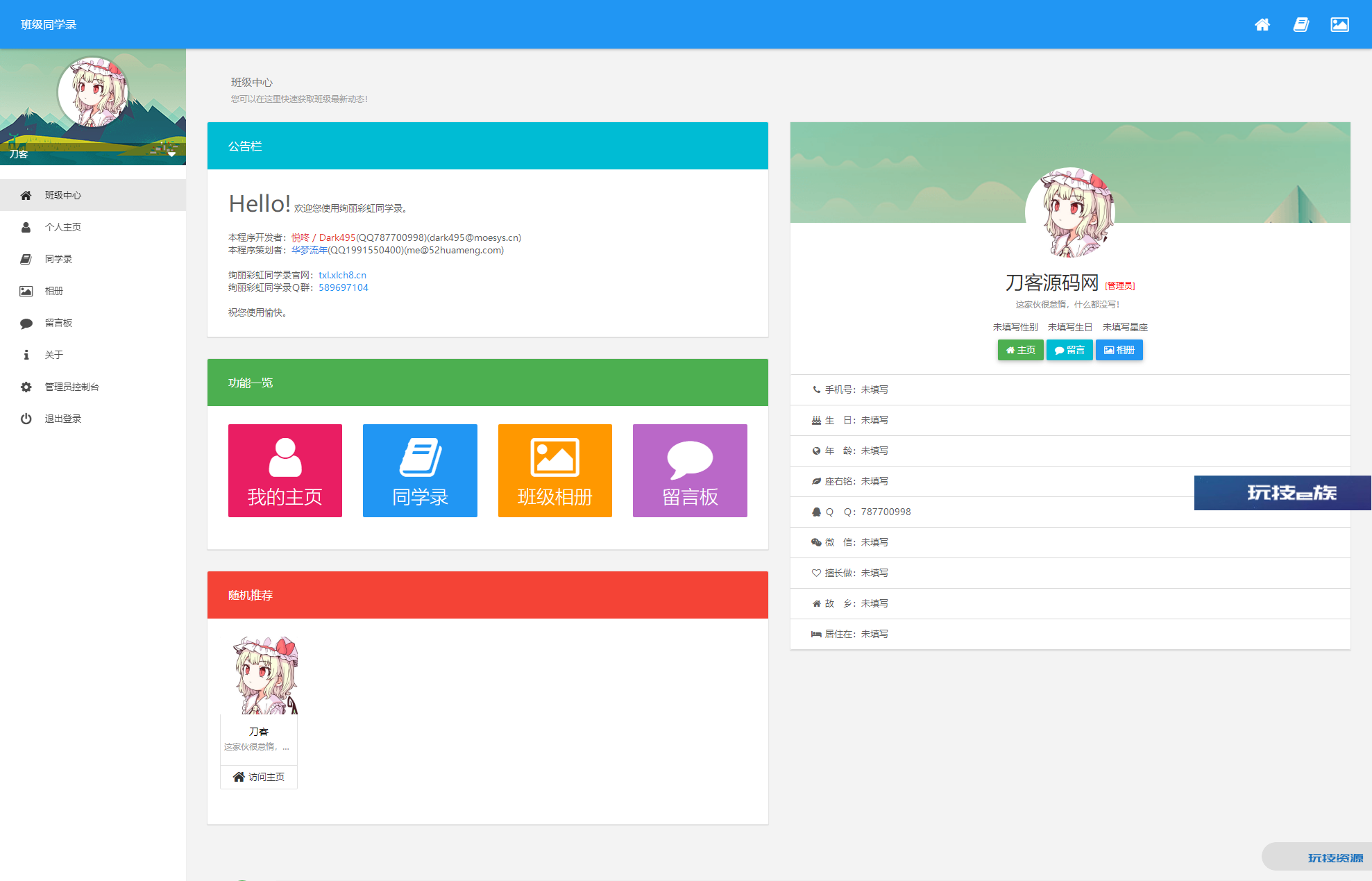The height and width of the screenshot is (881, 1372).
Task: Click the 功能一览 panel header
Action: tap(488, 383)
